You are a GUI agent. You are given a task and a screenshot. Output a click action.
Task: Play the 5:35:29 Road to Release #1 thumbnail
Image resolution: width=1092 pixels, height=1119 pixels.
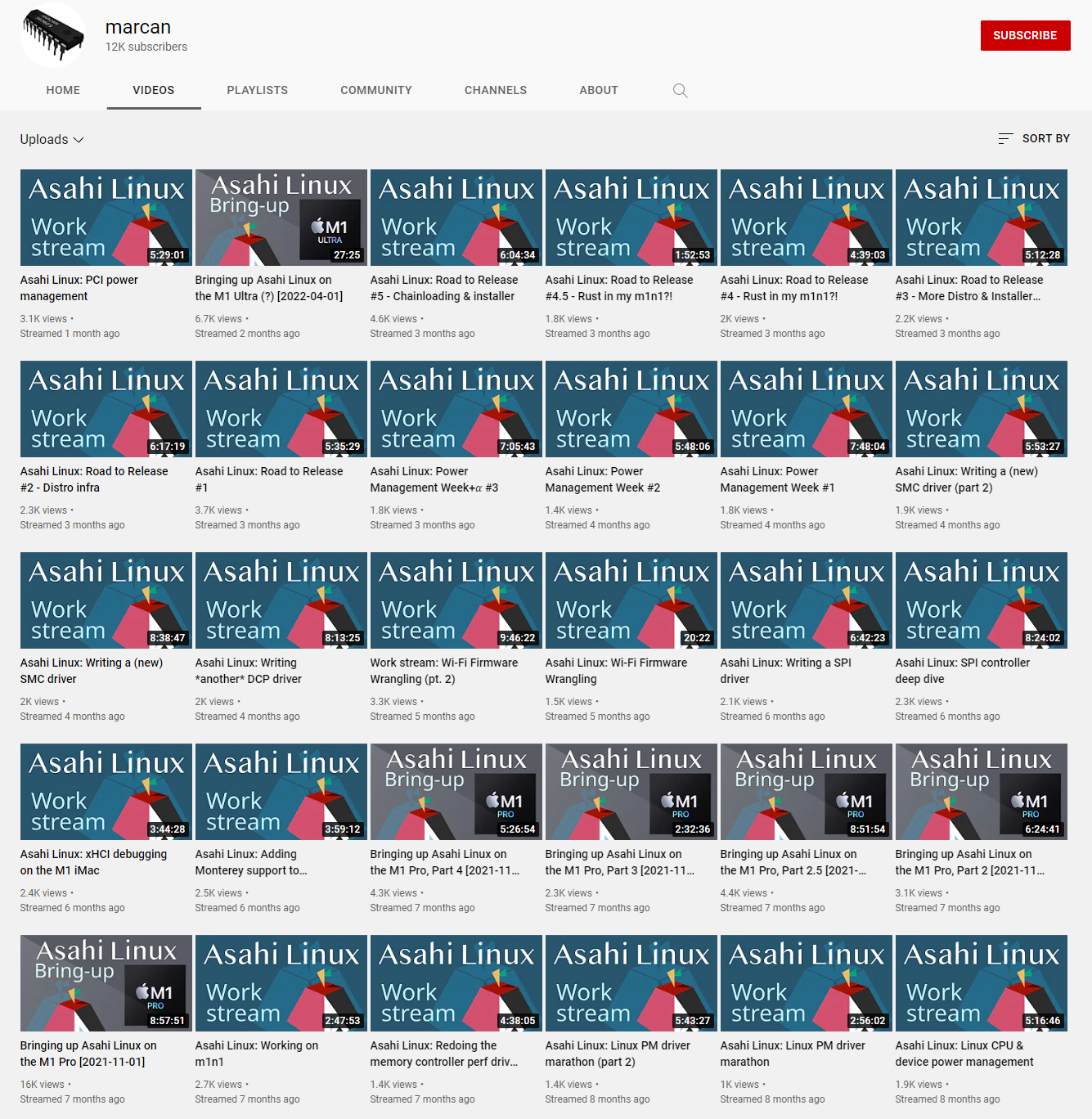281,409
